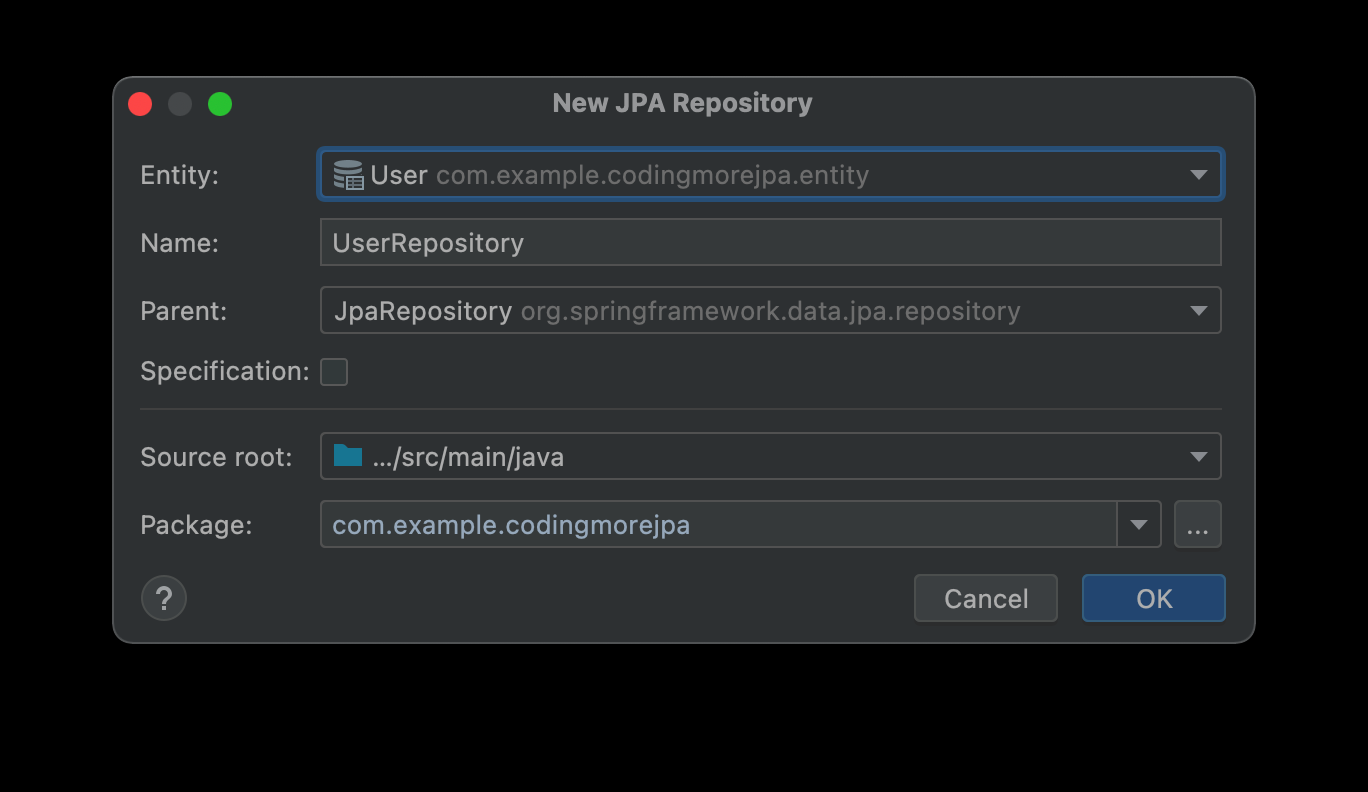Image resolution: width=1368 pixels, height=792 pixels.
Task: Click the green zoom window button
Action: click(220, 104)
